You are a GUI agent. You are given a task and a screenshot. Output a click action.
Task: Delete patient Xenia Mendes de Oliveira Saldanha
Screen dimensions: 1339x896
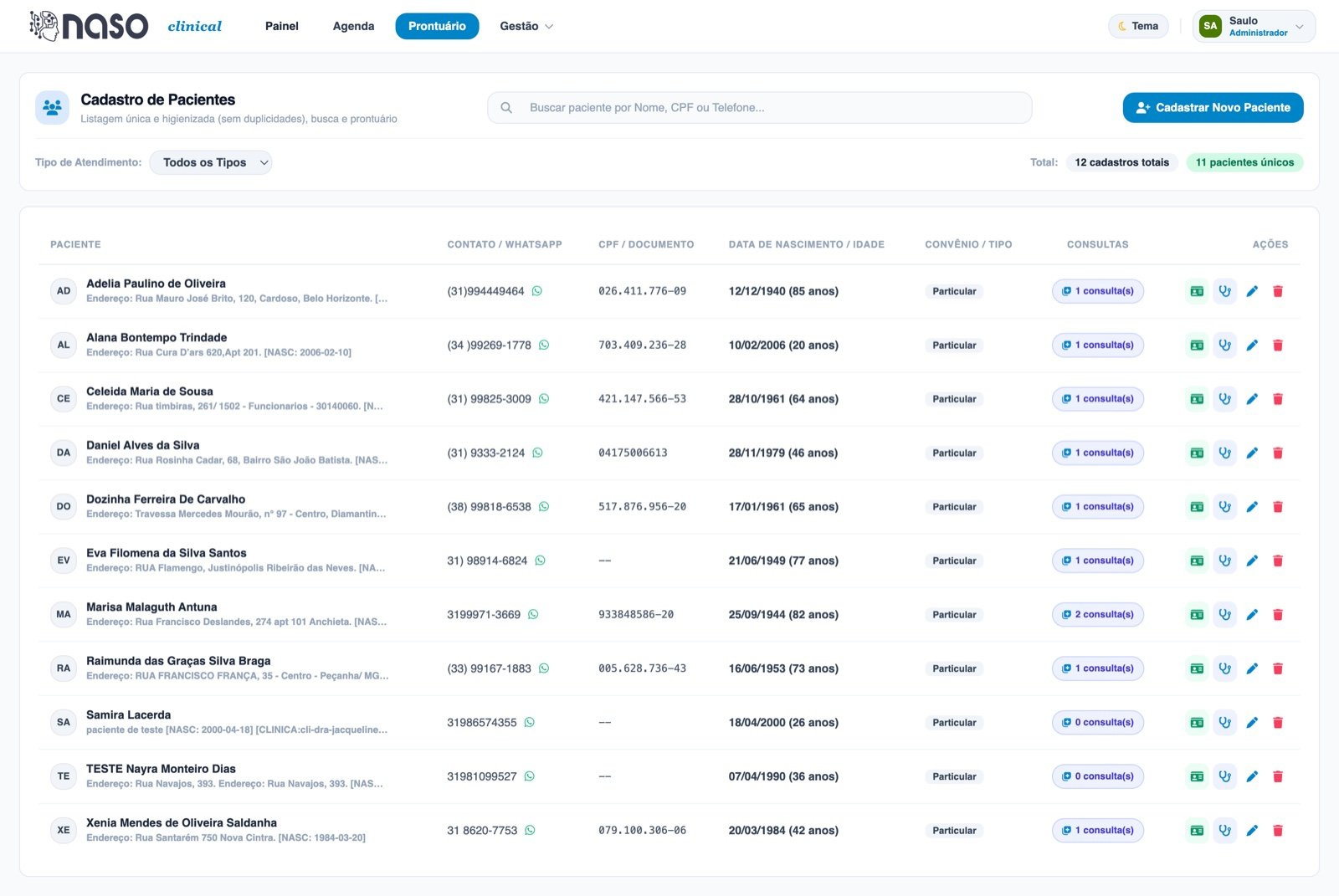click(1278, 831)
